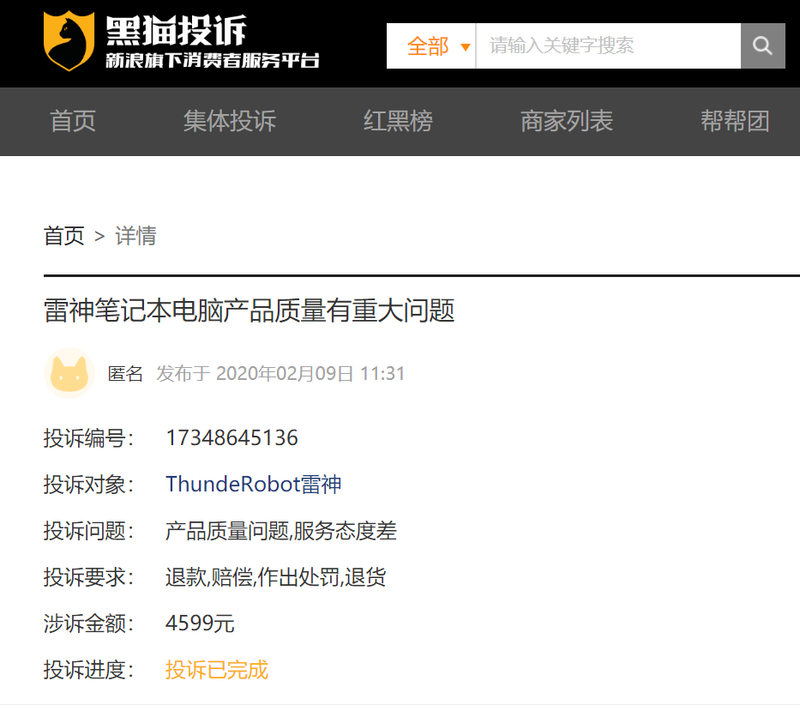Click the 请输入关键字搜索 search field

608,46
